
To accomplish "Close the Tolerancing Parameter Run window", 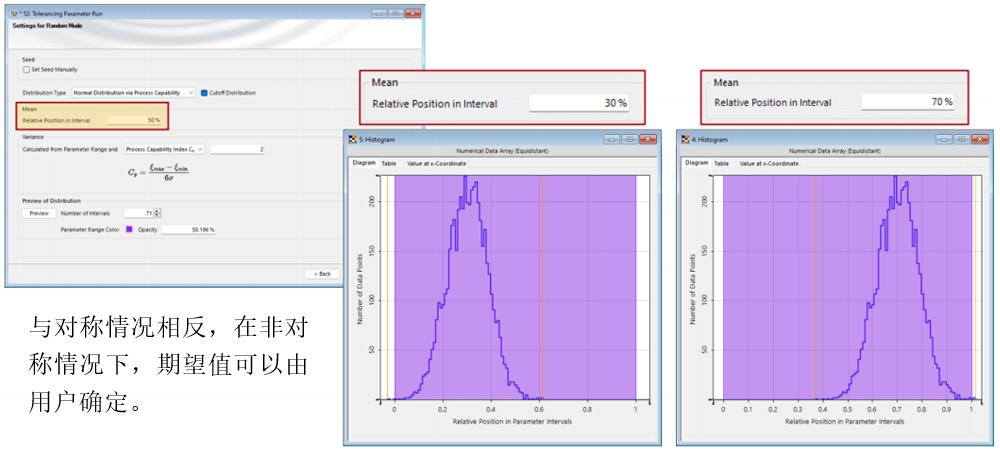I will [413, 13].
